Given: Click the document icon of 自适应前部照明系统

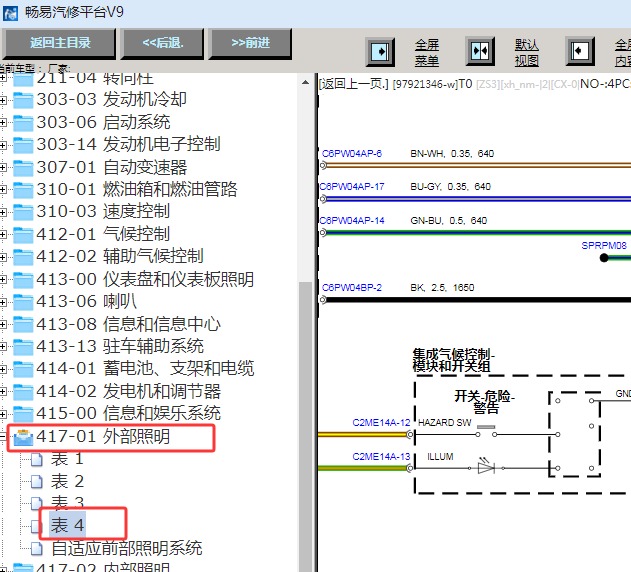Looking at the screenshot, I should coord(37,548).
